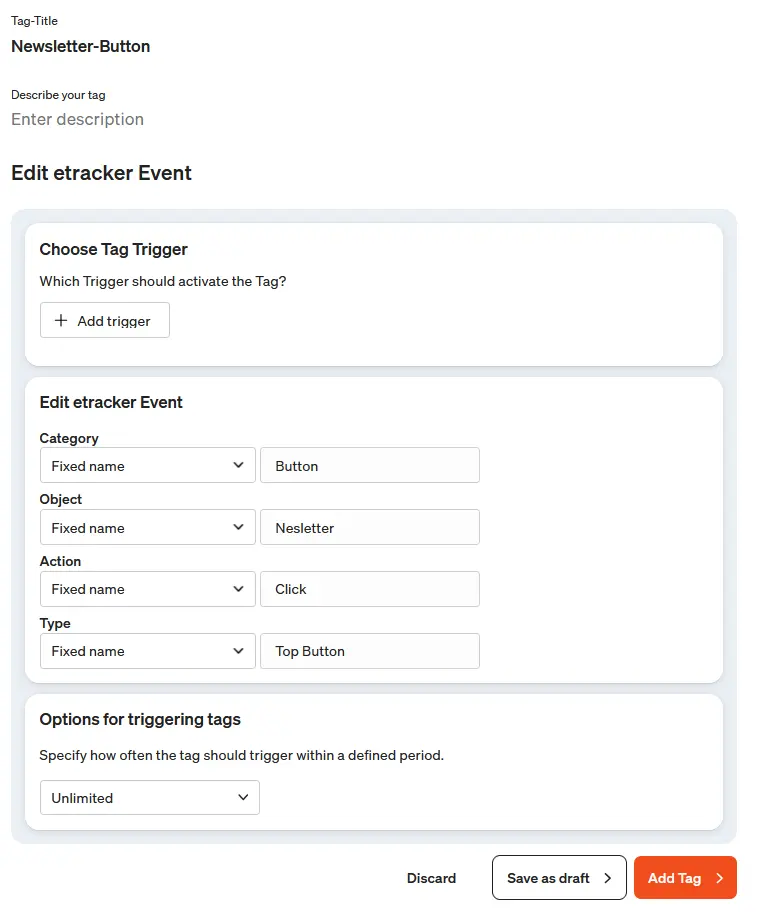The width and height of the screenshot is (762, 920).
Task: Click the 'Nesletter' object value field
Action: [x=370, y=527]
